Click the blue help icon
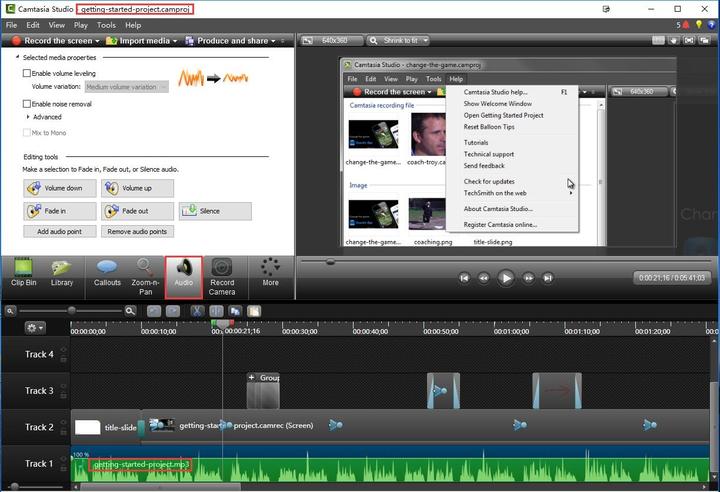The height and width of the screenshot is (492, 720). (712, 25)
